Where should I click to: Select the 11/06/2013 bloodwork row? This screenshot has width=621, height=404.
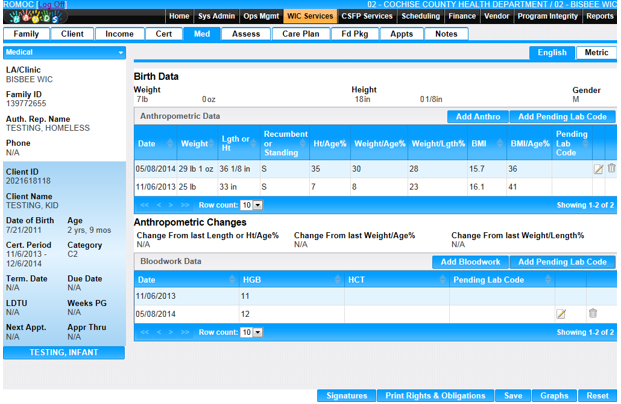[x=375, y=296]
